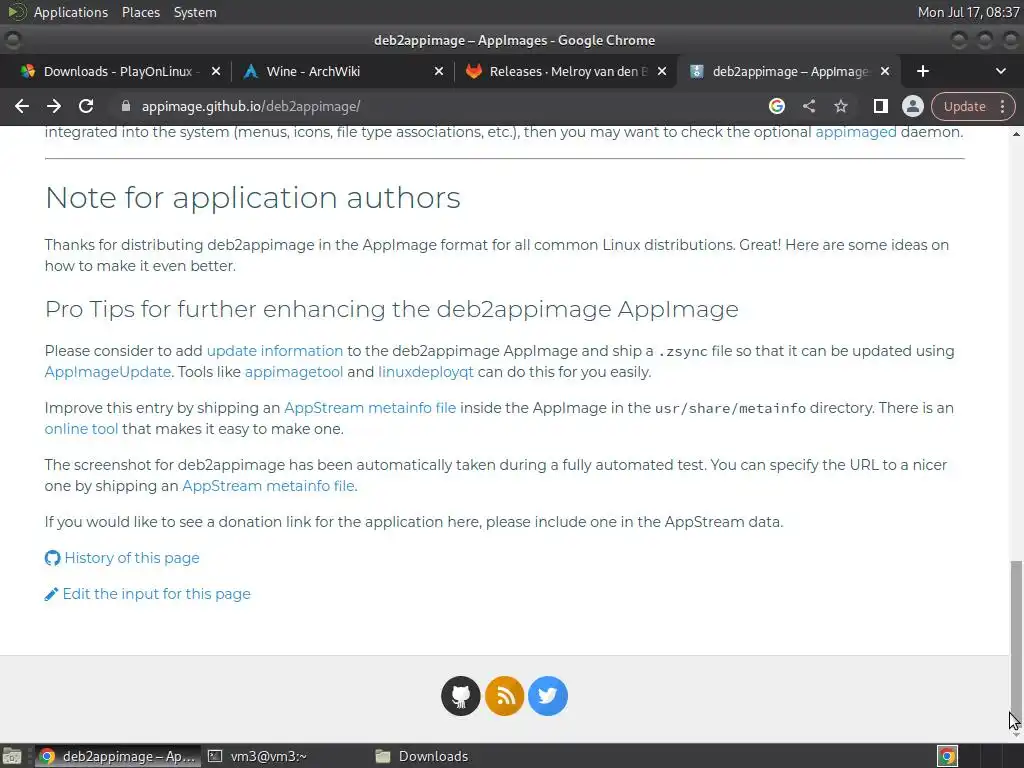The image size is (1024, 768).
Task: Click the lock site information icon
Action: [x=126, y=106]
